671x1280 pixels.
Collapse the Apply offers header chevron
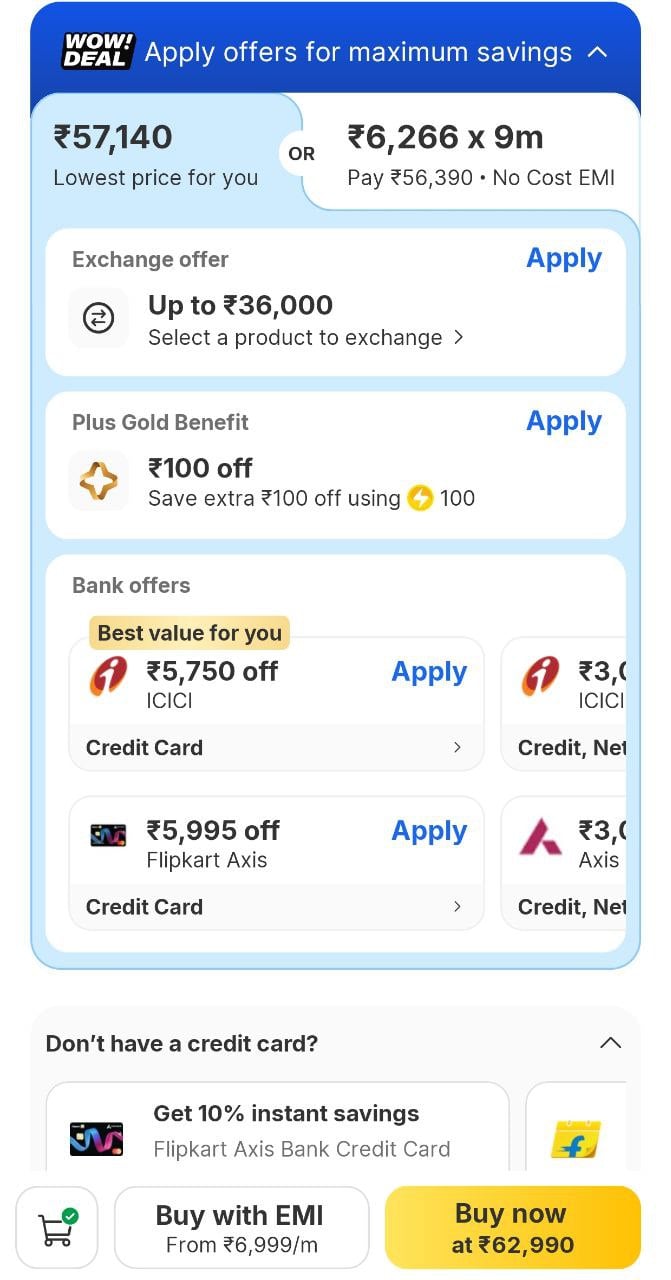pyautogui.click(x=597, y=52)
